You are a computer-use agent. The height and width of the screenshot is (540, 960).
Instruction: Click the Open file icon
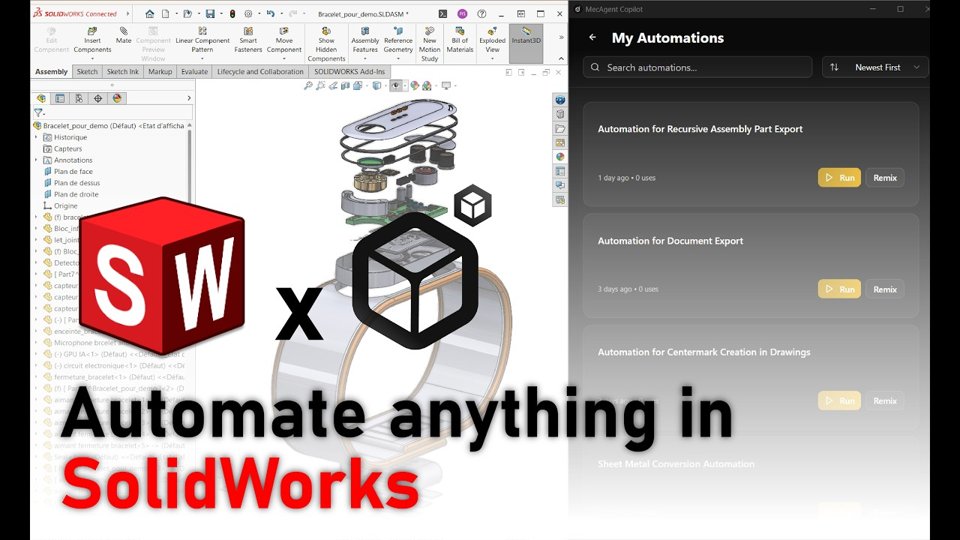187,13
